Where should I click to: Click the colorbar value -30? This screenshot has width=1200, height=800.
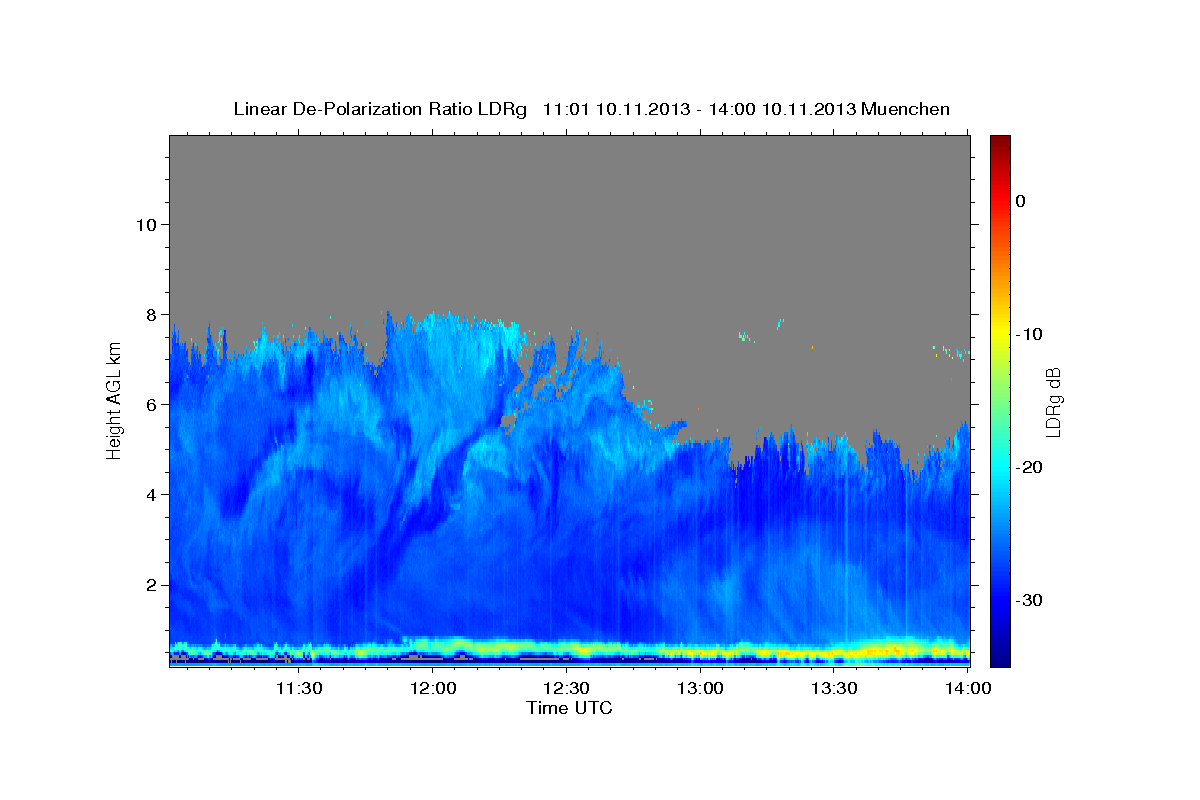click(1030, 600)
